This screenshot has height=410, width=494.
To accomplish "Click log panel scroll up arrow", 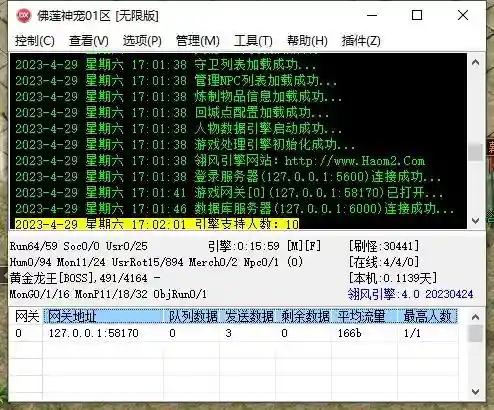I will tap(476, 62).
